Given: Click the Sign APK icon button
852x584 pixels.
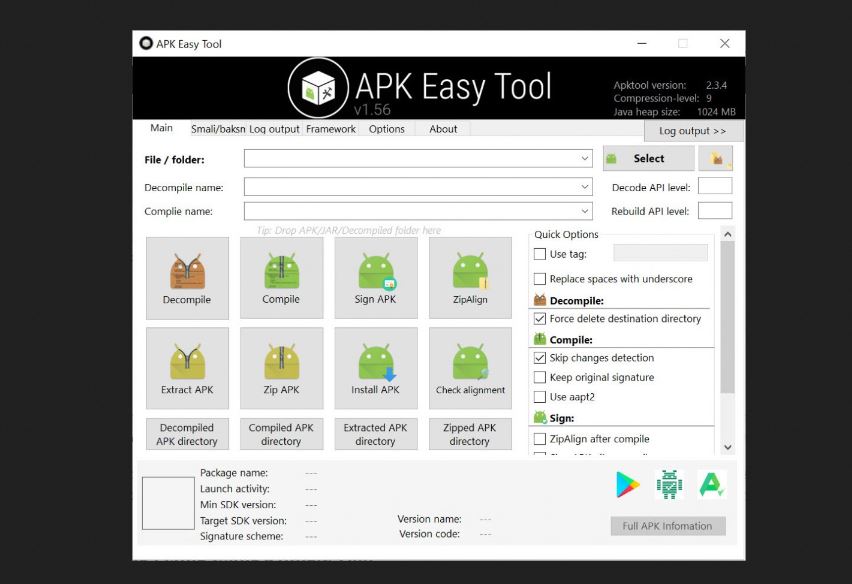Looking at the screenshot, I should pos(376,278).
